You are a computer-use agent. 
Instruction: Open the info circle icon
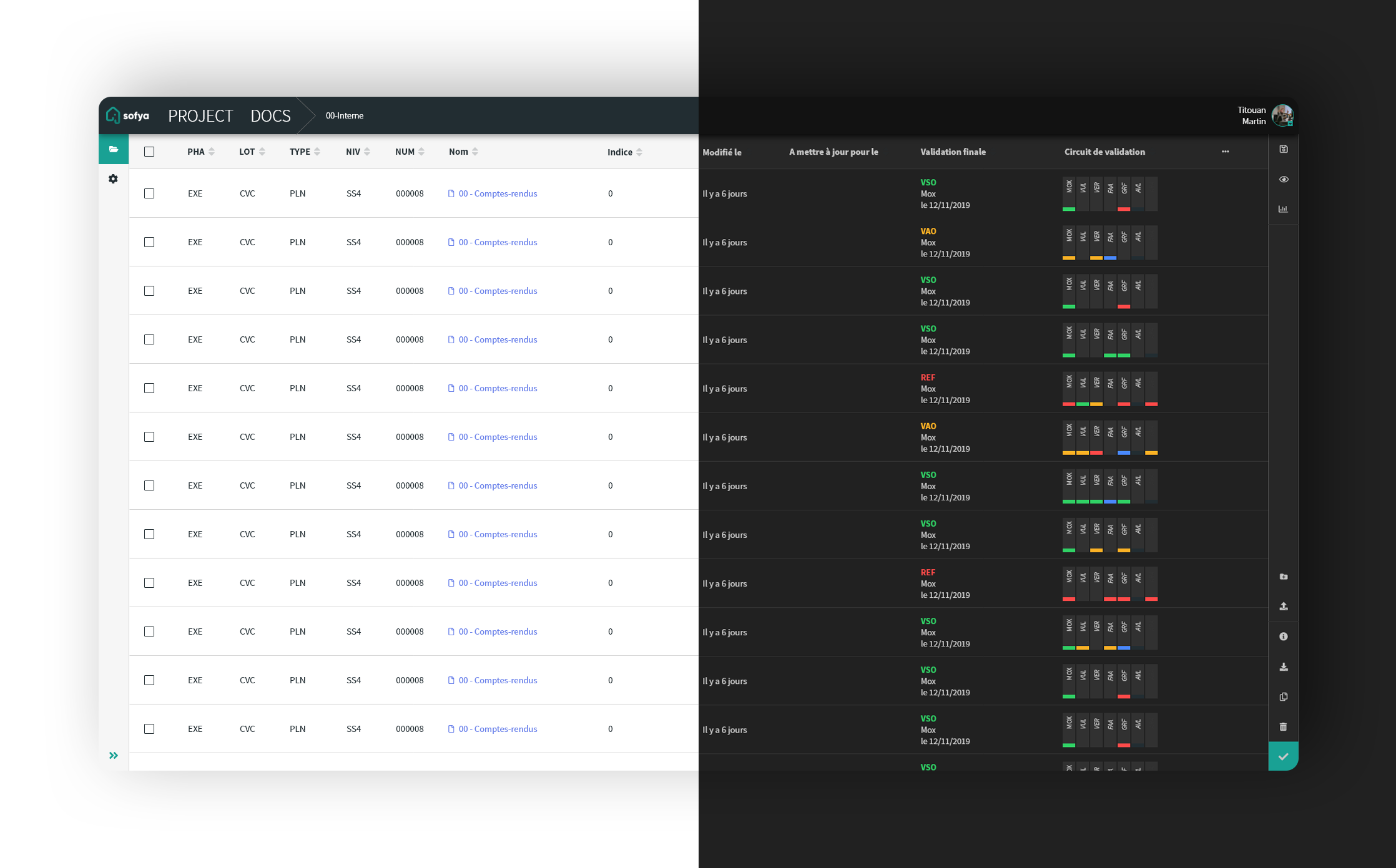pyautogui.click(x=1284, y=636)
